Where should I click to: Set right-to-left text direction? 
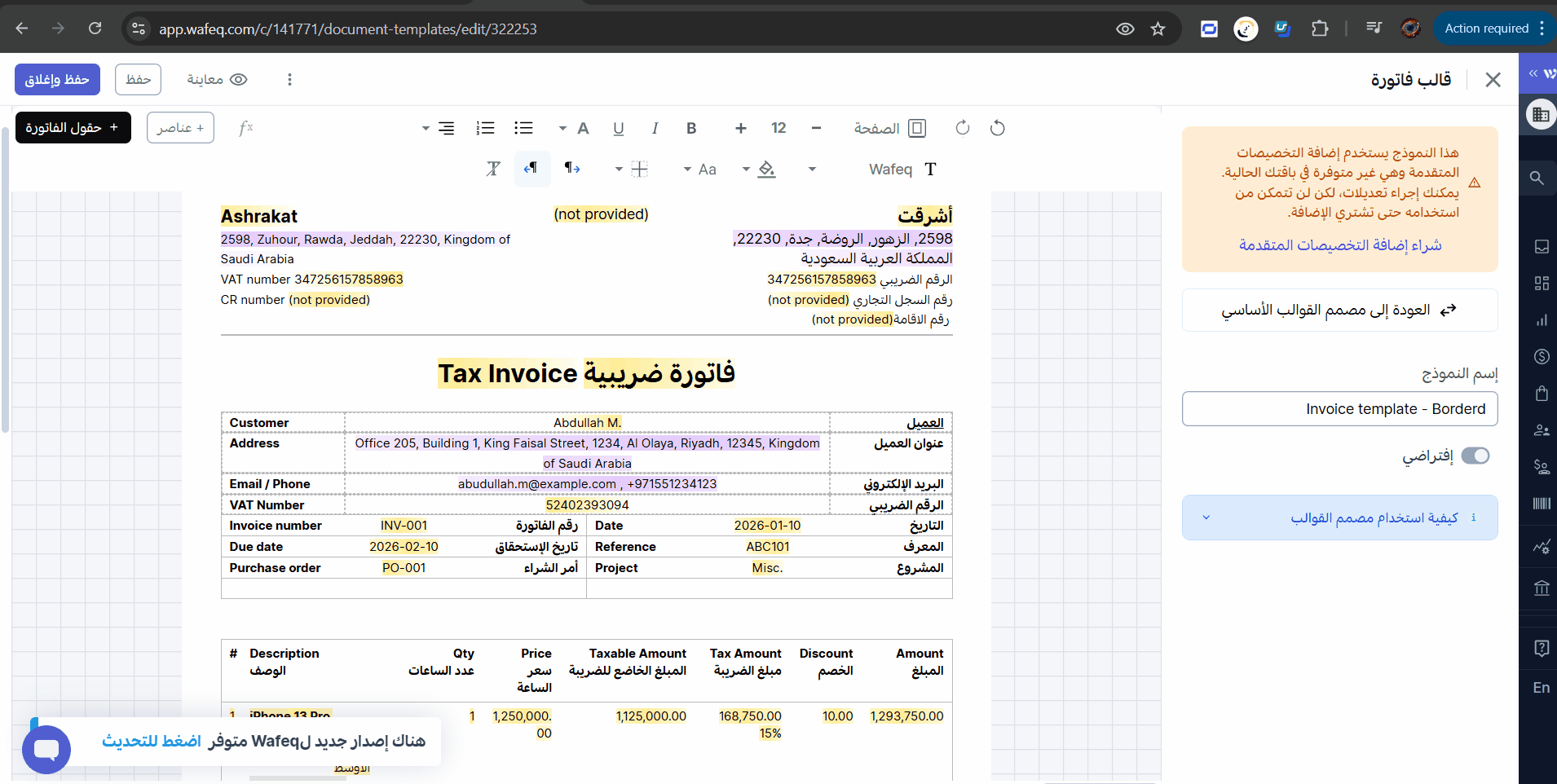point(531,169)
